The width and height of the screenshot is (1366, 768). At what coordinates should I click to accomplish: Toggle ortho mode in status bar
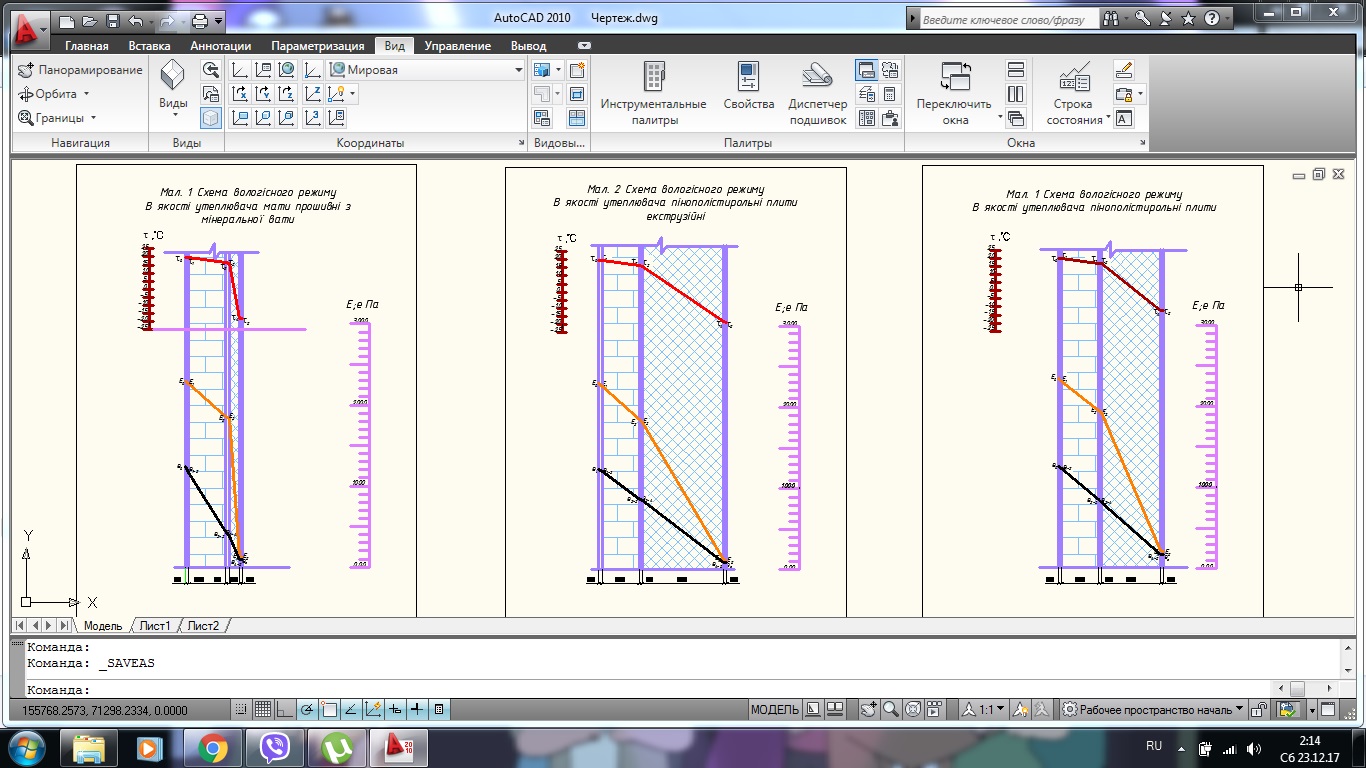click(x=285, y=709)
